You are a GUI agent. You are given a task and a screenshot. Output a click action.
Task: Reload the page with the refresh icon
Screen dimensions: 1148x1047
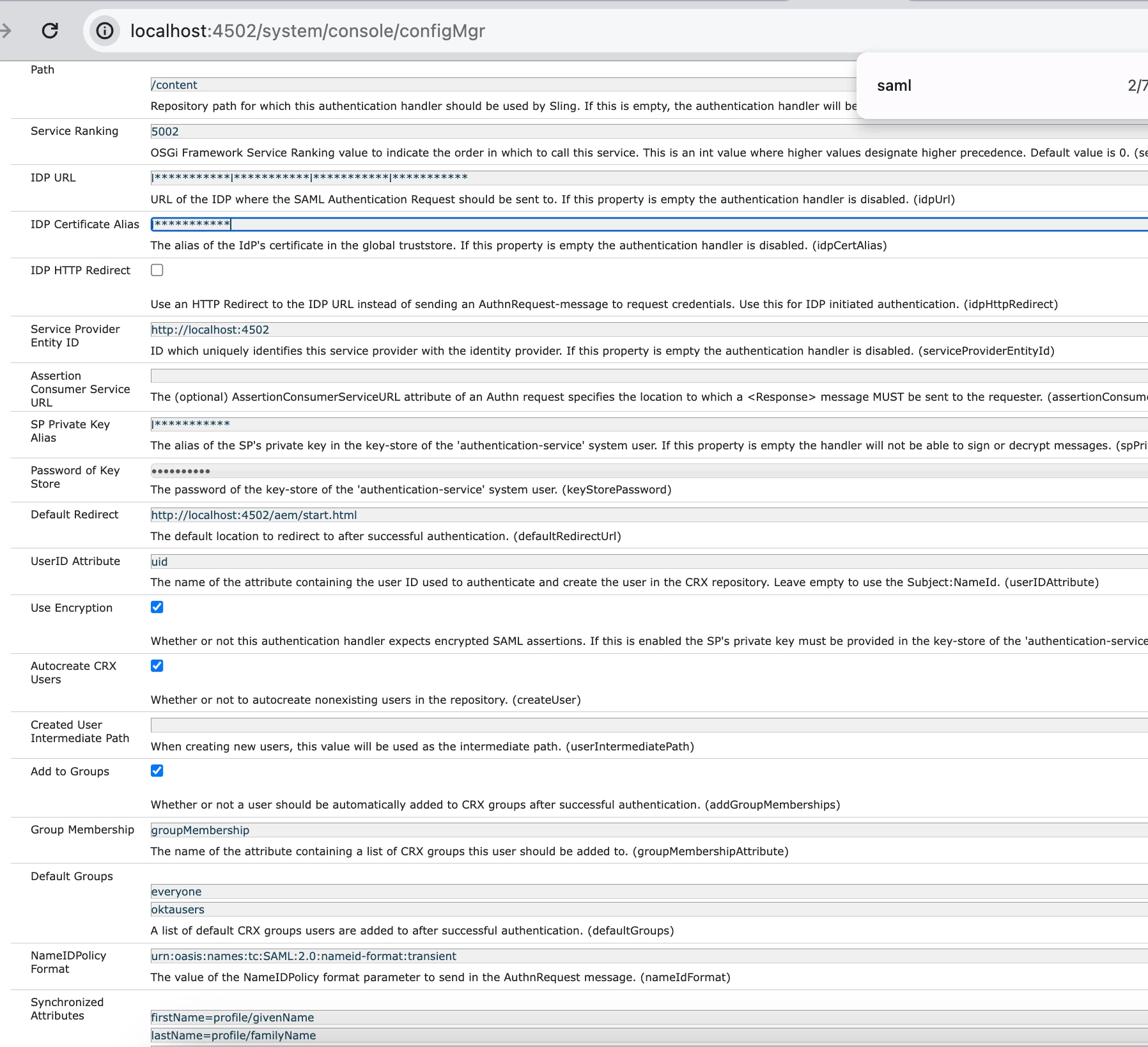pos(50,31)
